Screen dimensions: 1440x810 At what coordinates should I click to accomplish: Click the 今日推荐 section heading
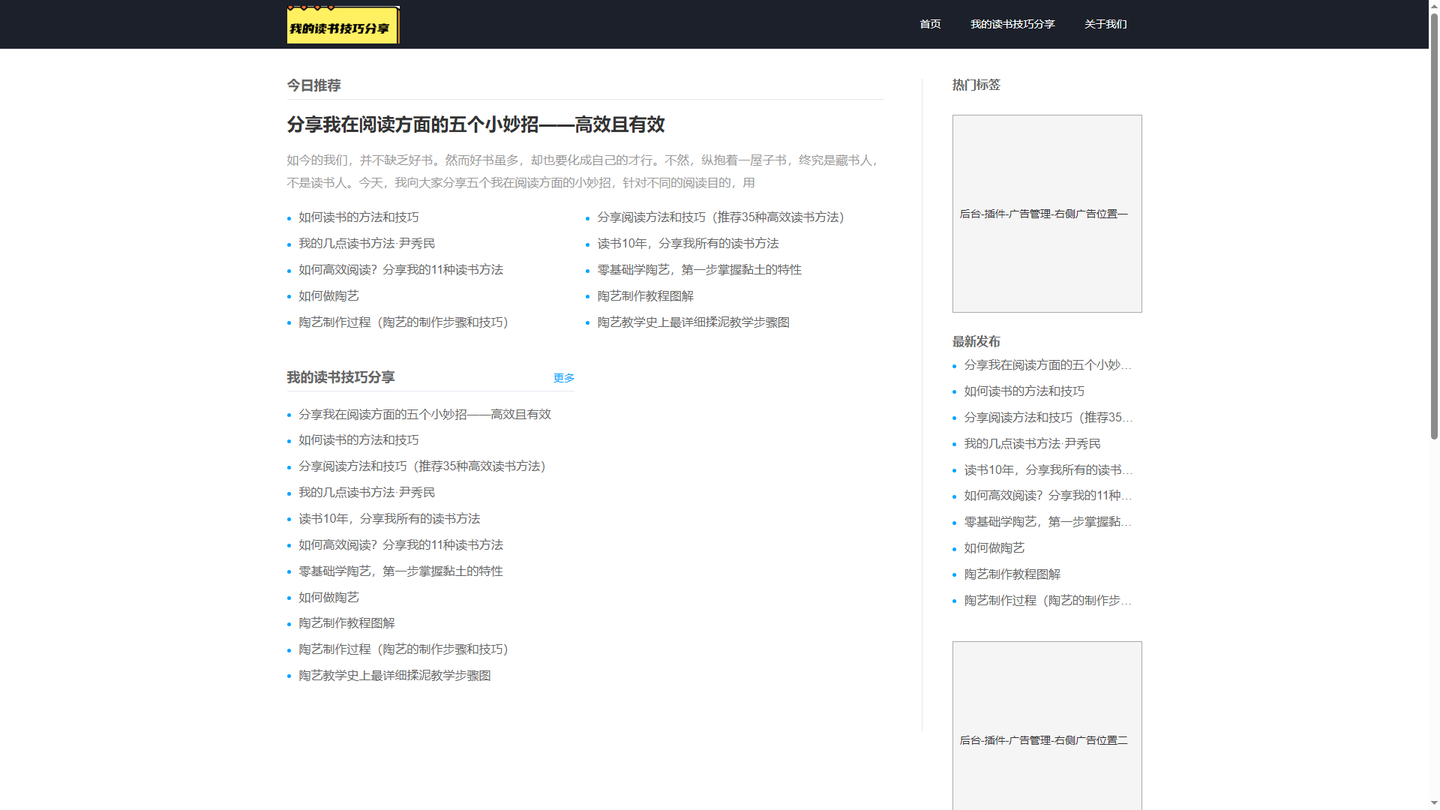coord(314,86)
